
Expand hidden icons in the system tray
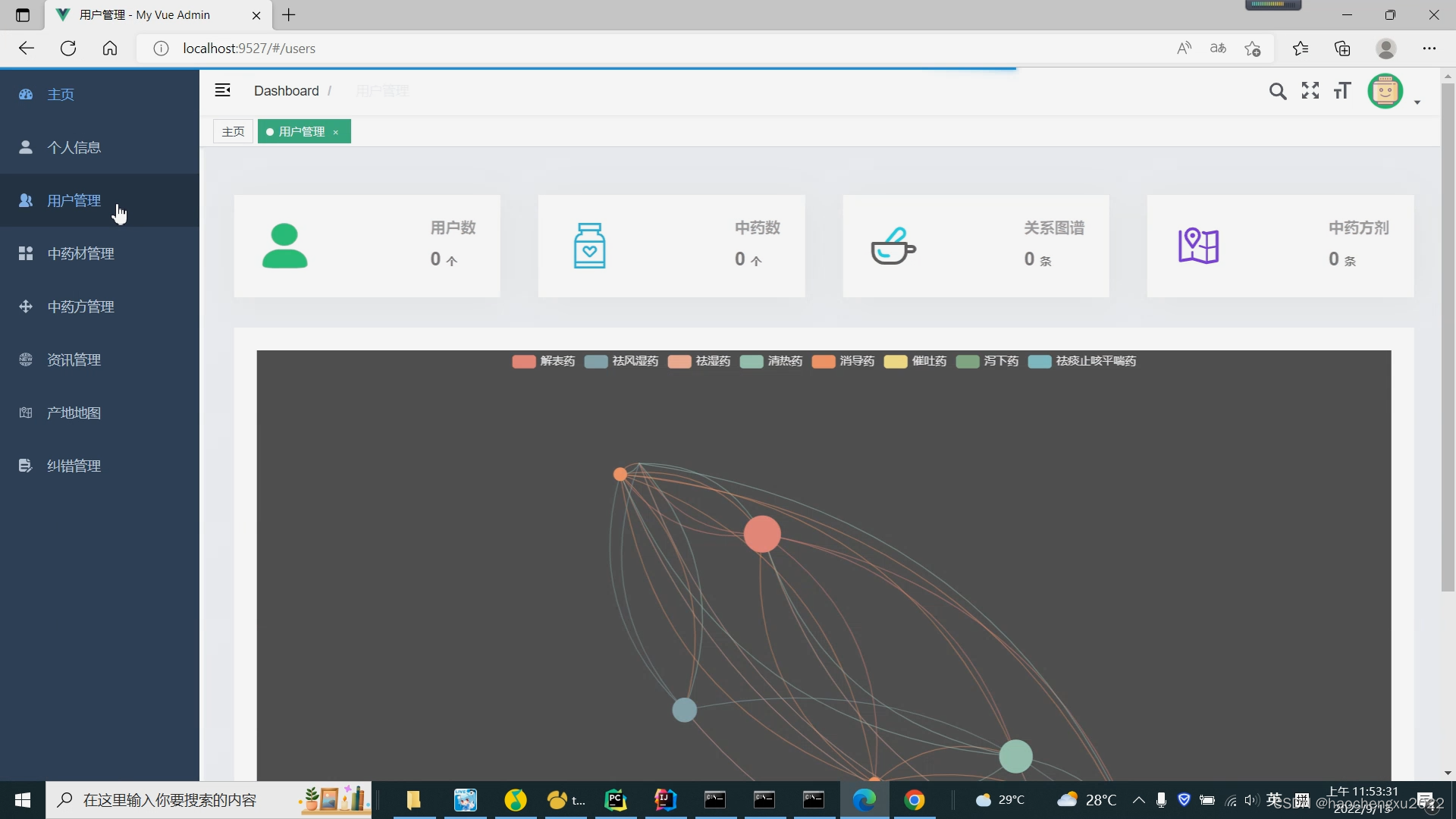1137,799
